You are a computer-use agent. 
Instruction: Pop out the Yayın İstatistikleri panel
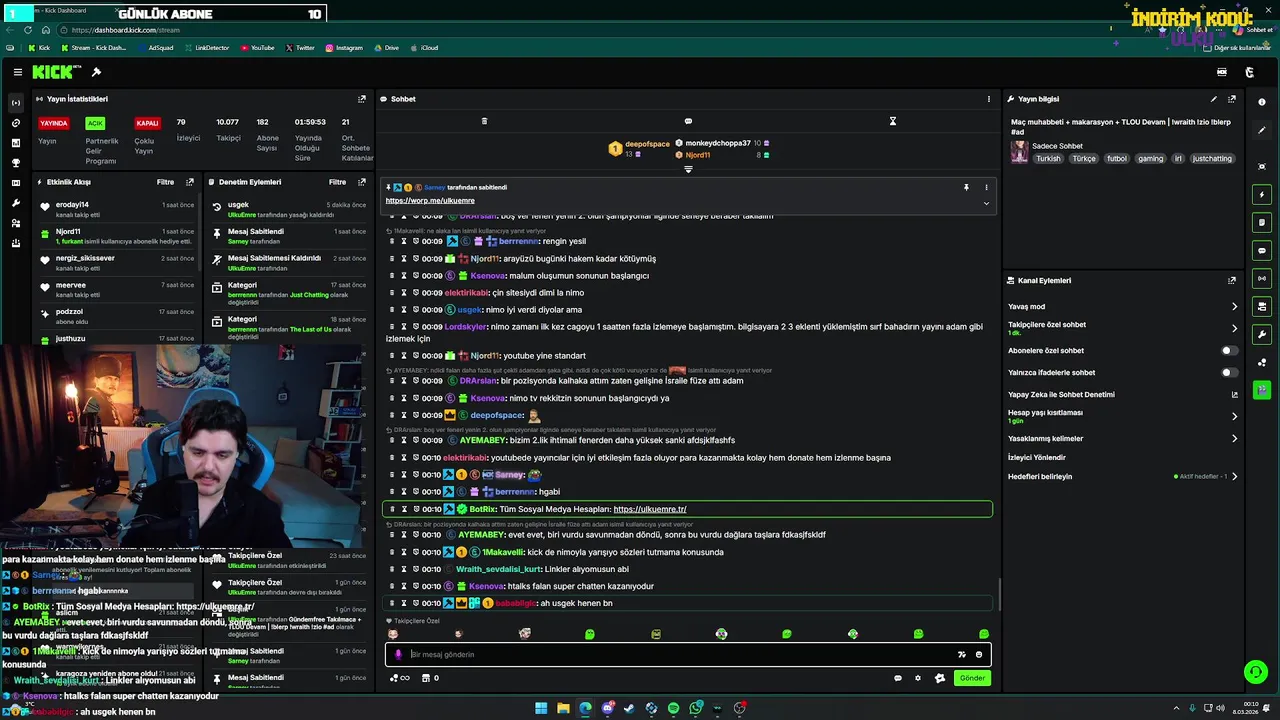click(x=362, y=99)
